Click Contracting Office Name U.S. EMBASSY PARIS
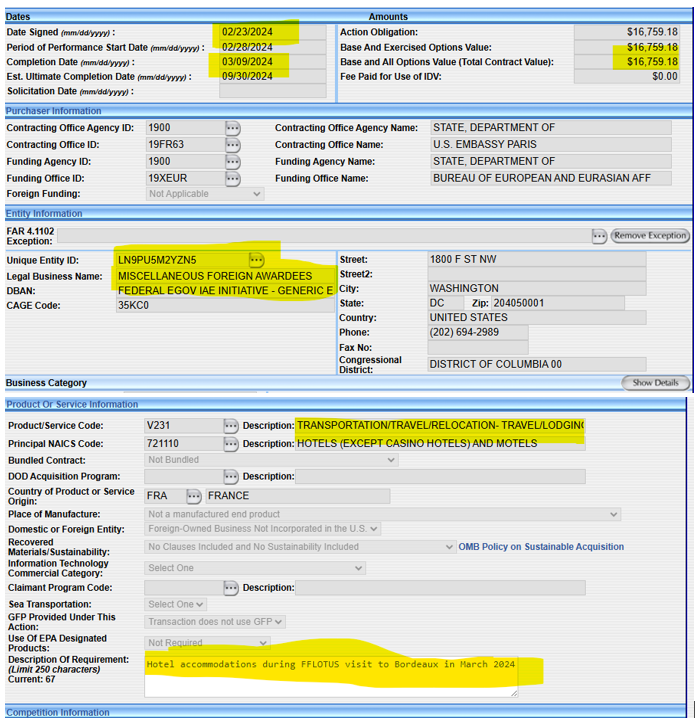Viewport: 697px width, 720px height. coord(551,145)
